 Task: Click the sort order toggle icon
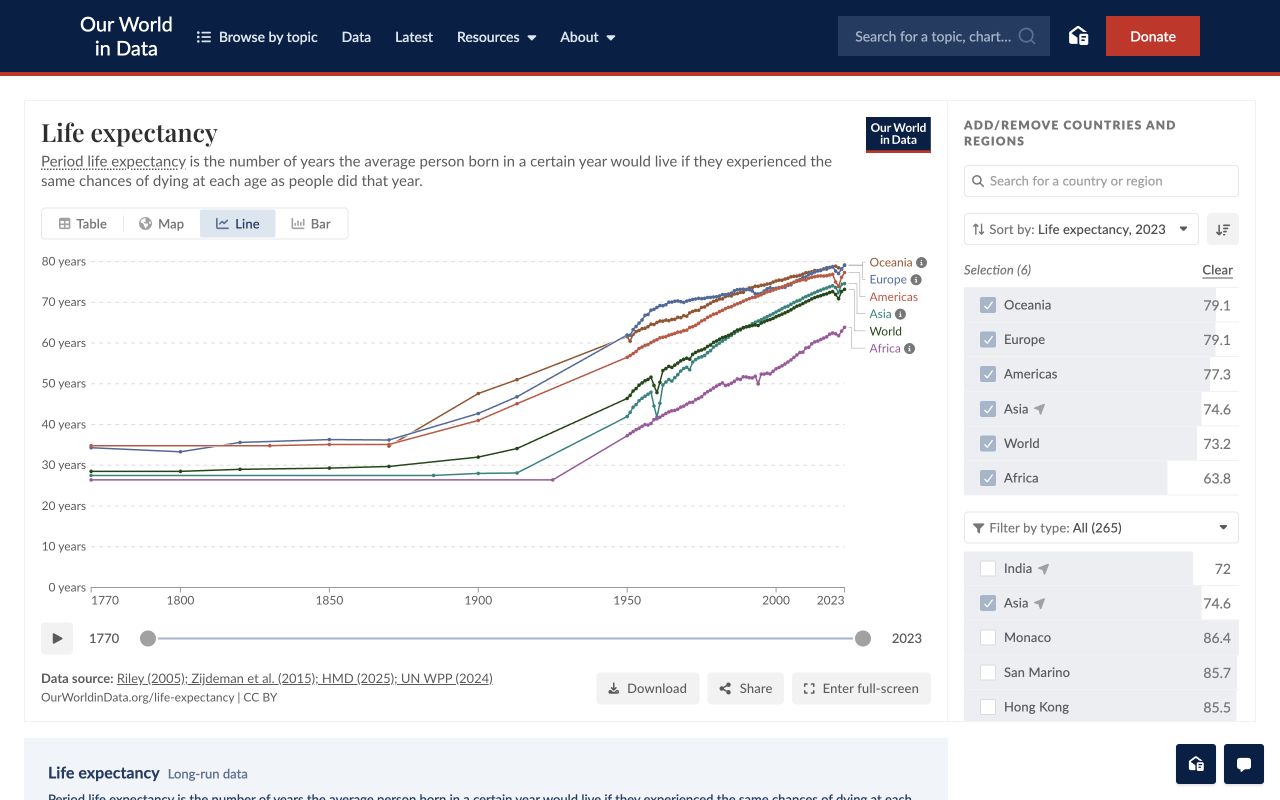(x=1223, y=229)
